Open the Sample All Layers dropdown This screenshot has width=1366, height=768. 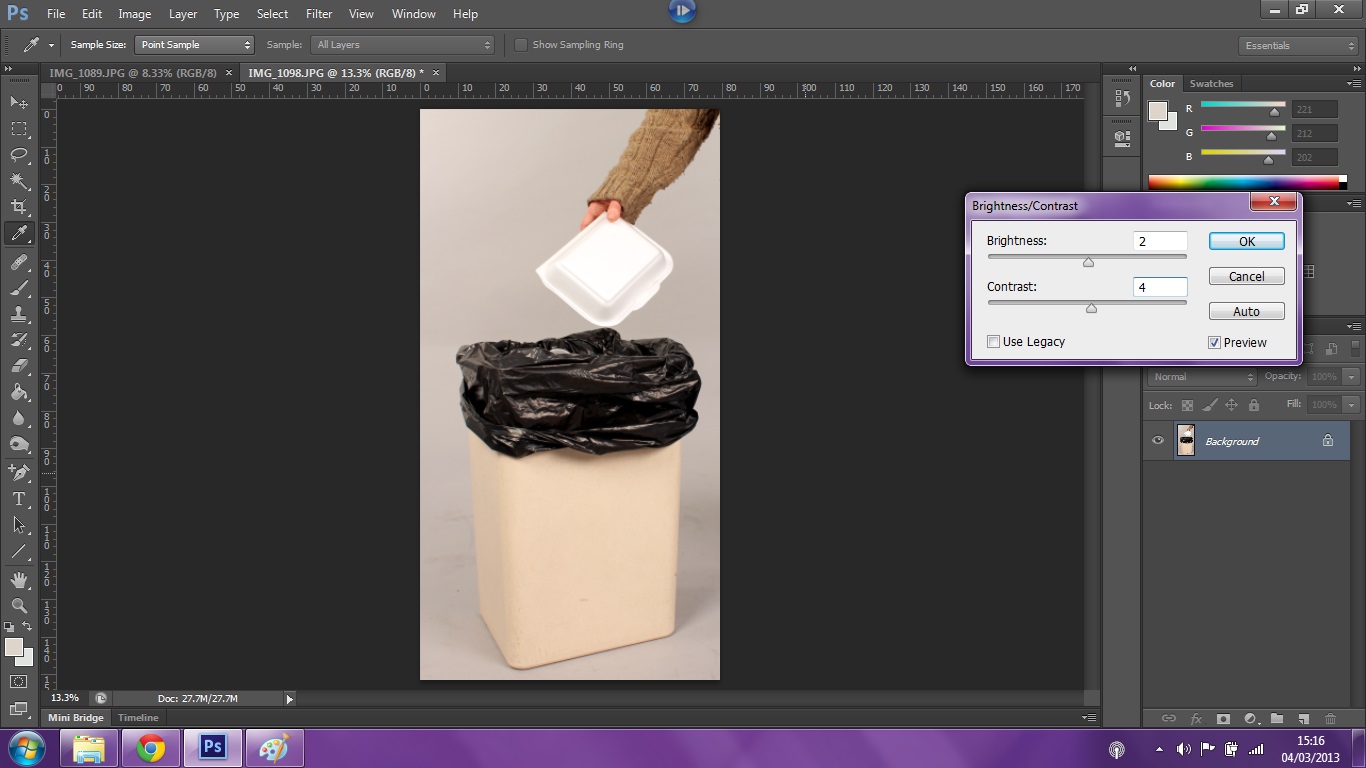(x=404, y=45)
